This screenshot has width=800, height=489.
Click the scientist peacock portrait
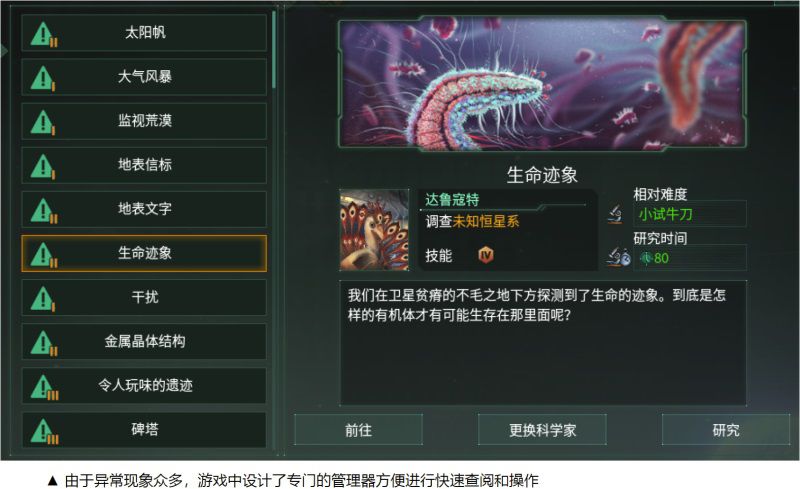374,230
